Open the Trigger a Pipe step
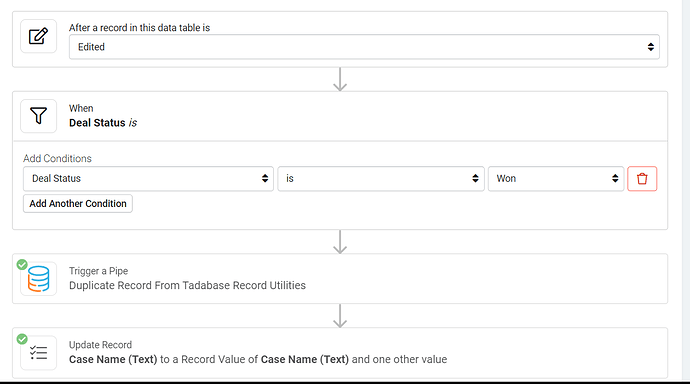The image size is (690, 384). click(x=340, y=278)
